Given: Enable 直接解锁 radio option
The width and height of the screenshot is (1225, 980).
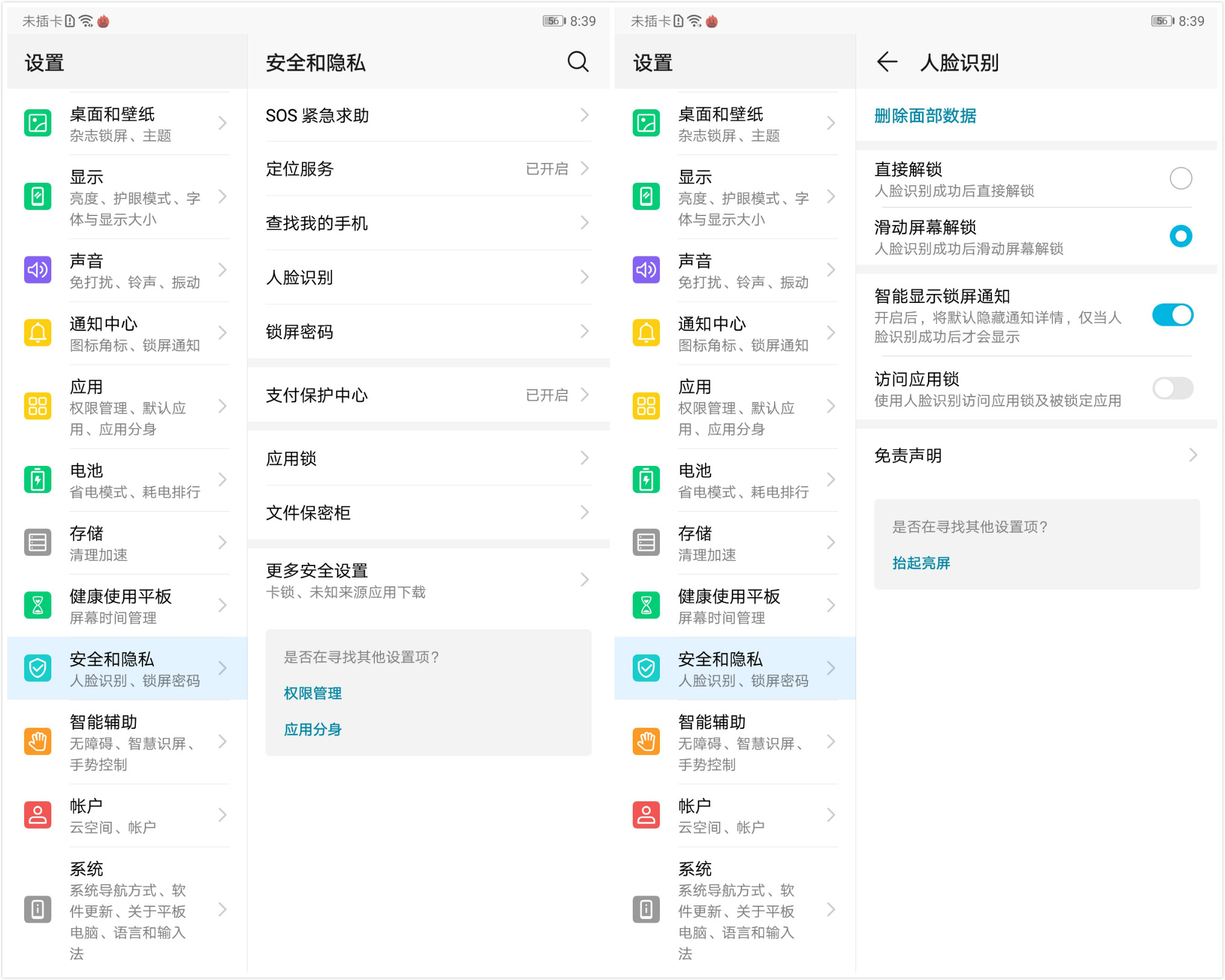Looking at the screenshot, I should [1180, 178].
